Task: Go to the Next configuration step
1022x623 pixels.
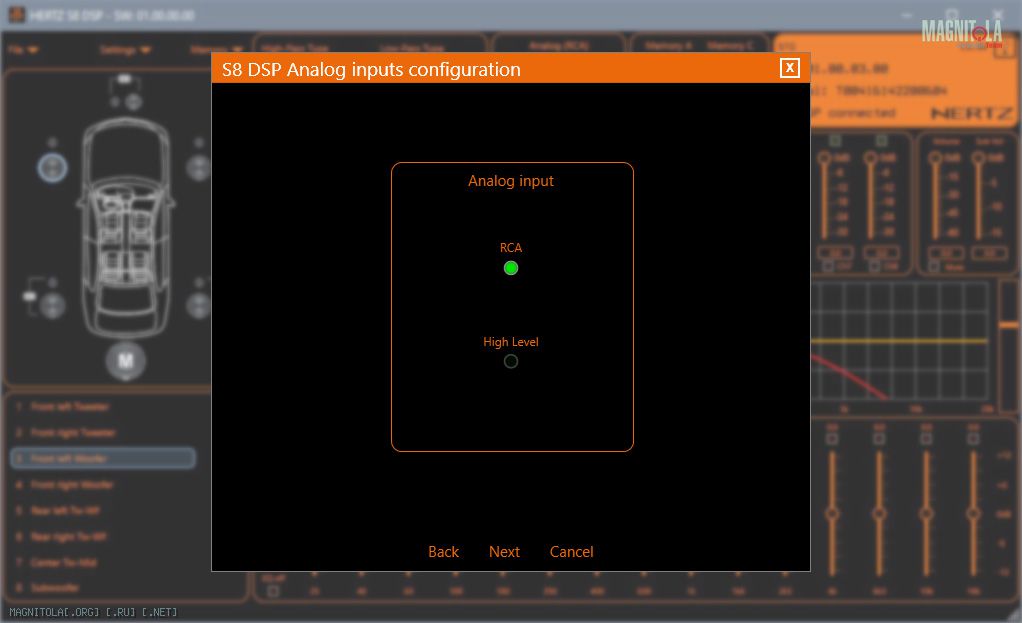Action: point(504,551)
